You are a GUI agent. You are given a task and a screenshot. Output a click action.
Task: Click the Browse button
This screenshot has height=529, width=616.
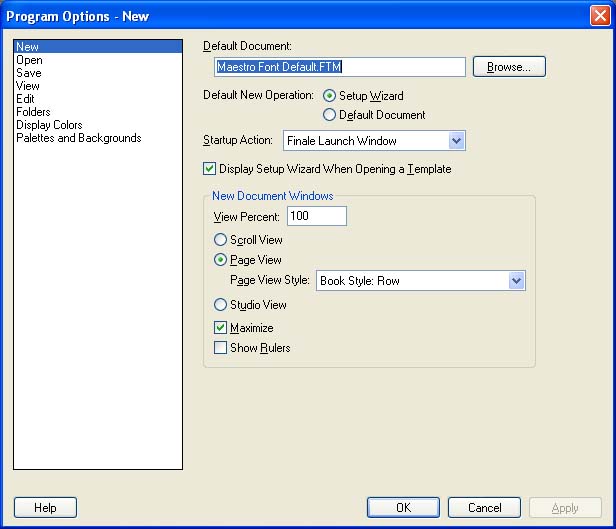click(x=509, y=67)
